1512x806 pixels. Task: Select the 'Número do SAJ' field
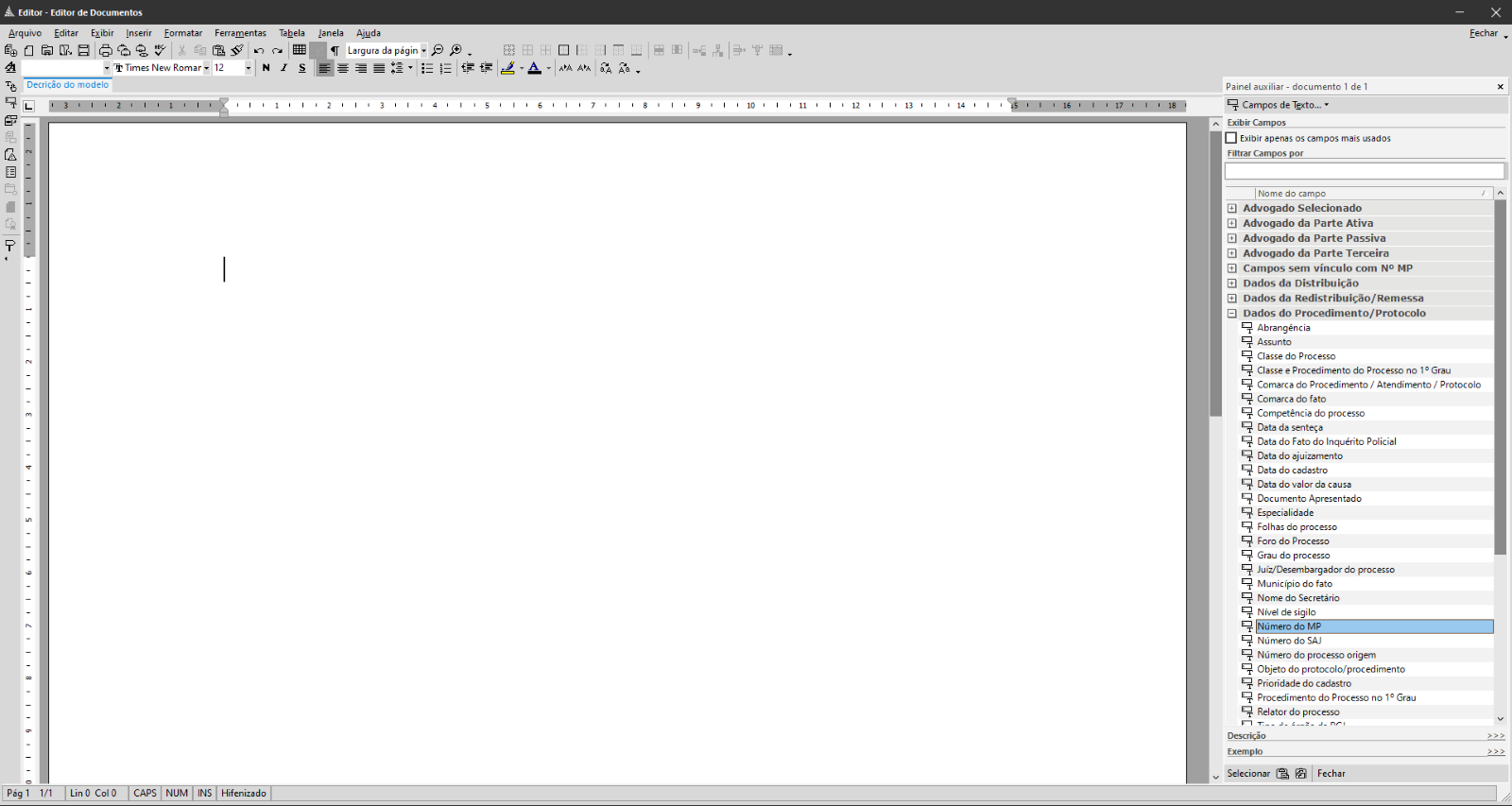(1289, 641)
